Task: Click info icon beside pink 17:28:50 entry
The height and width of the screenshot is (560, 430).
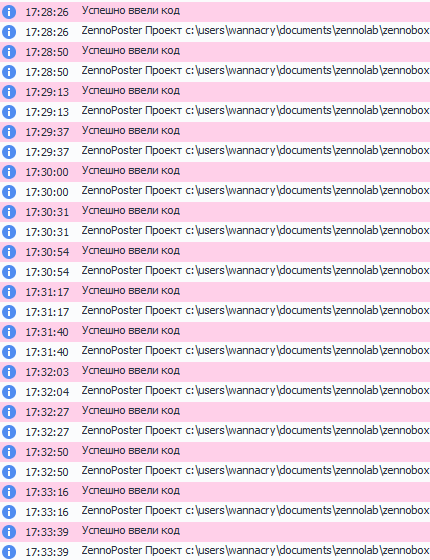Action: coord(9,52)
